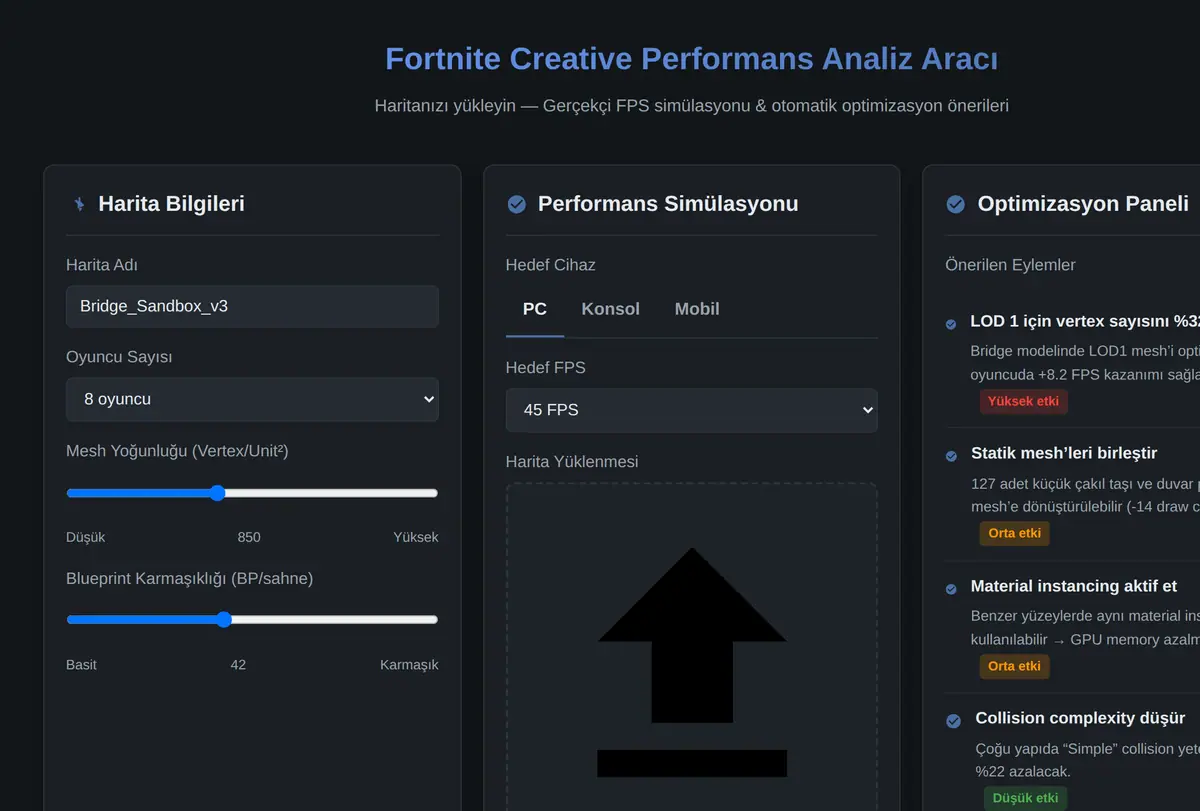Adjust the Mesh Yoğunluğu slider
Viewport: 1200px width, 811px height.
252,493
